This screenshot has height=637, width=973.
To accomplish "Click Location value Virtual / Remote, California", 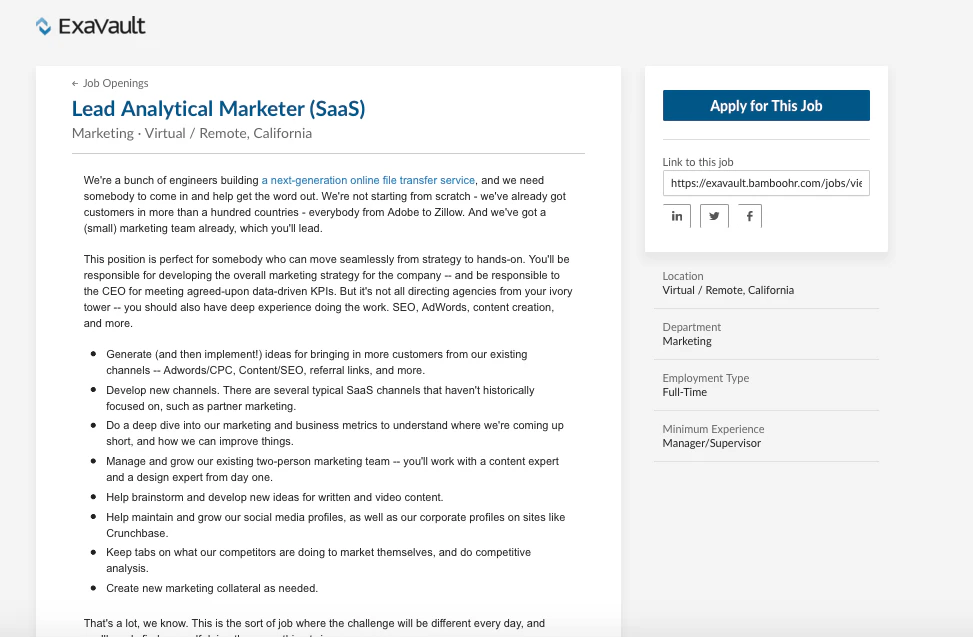I will [x=728, y=290].
